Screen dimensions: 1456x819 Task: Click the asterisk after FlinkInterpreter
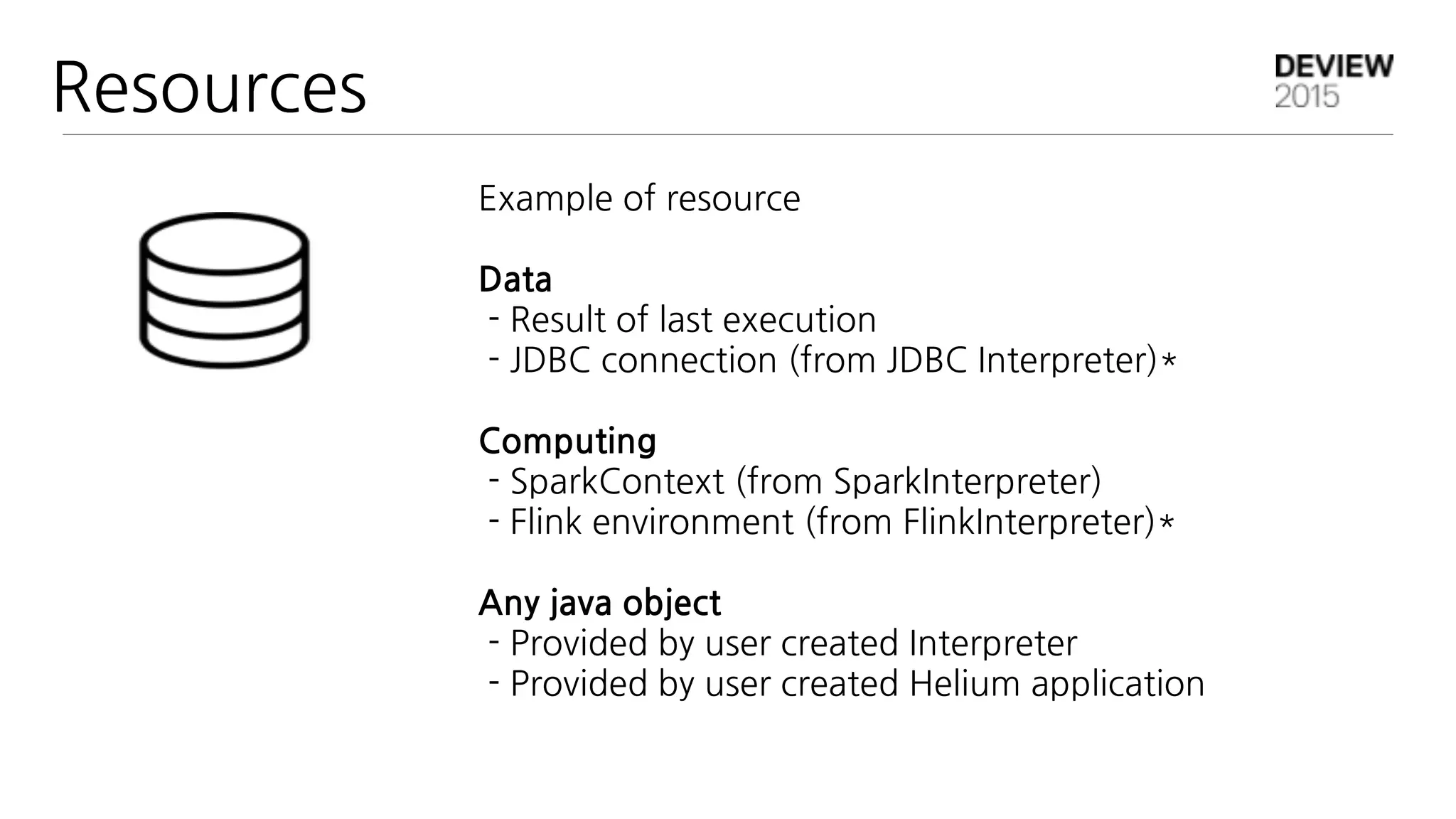coord(1166,524)
